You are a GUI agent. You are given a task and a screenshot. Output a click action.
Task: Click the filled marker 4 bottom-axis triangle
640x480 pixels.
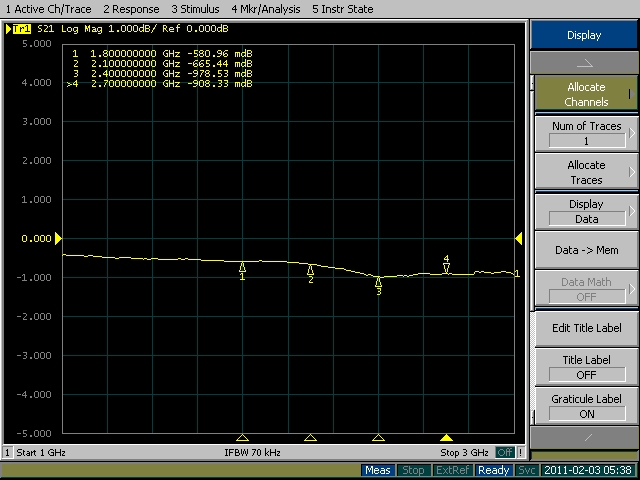[447, 438]
